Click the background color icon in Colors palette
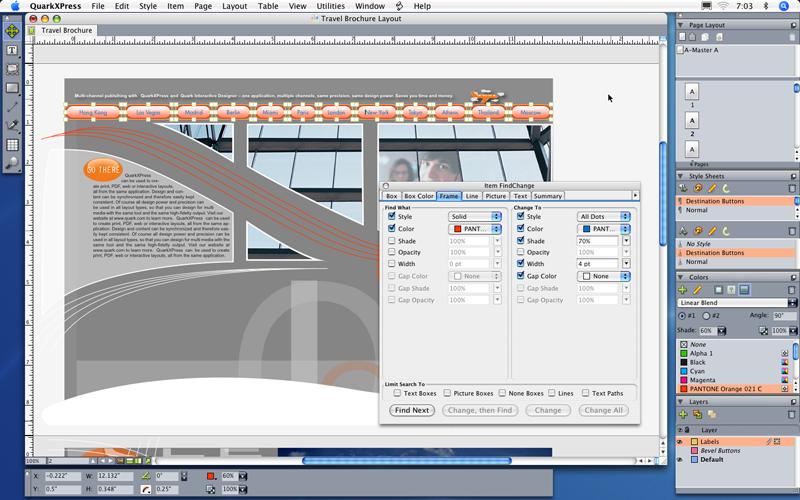Viewport: 800px width, 500px height. 744,290
